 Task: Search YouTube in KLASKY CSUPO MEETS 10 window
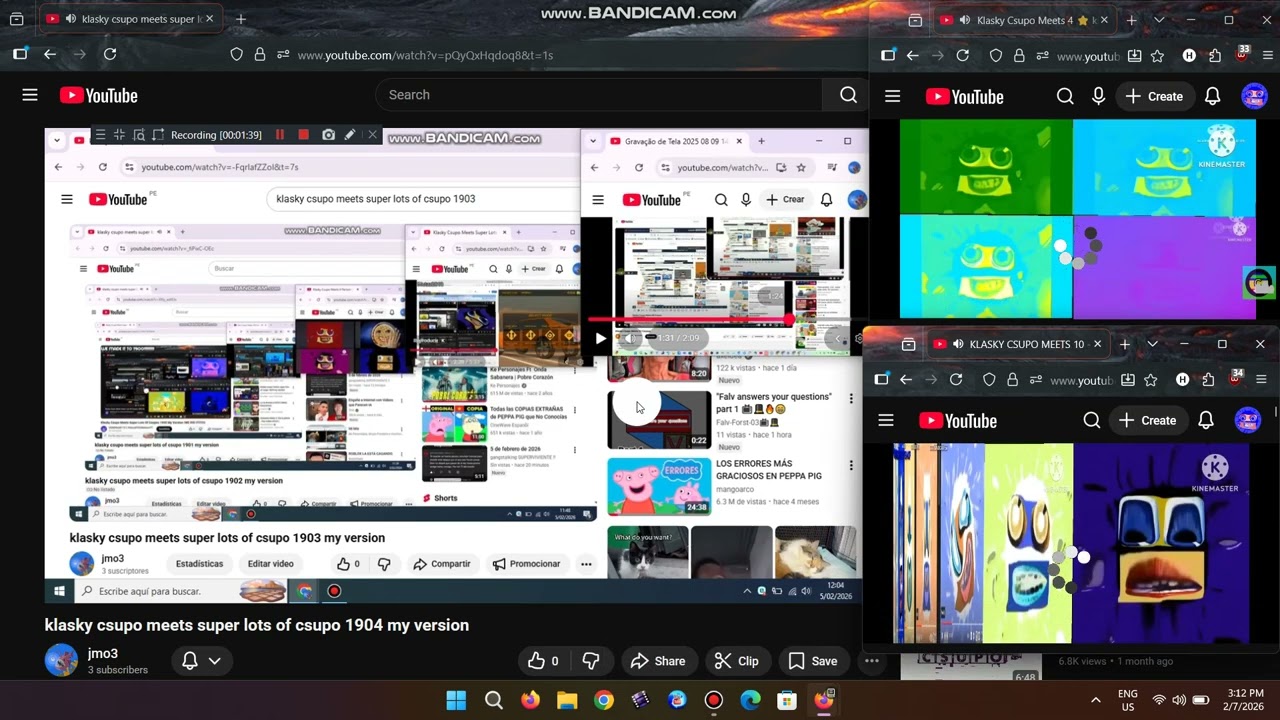[x=1092, y=421]
